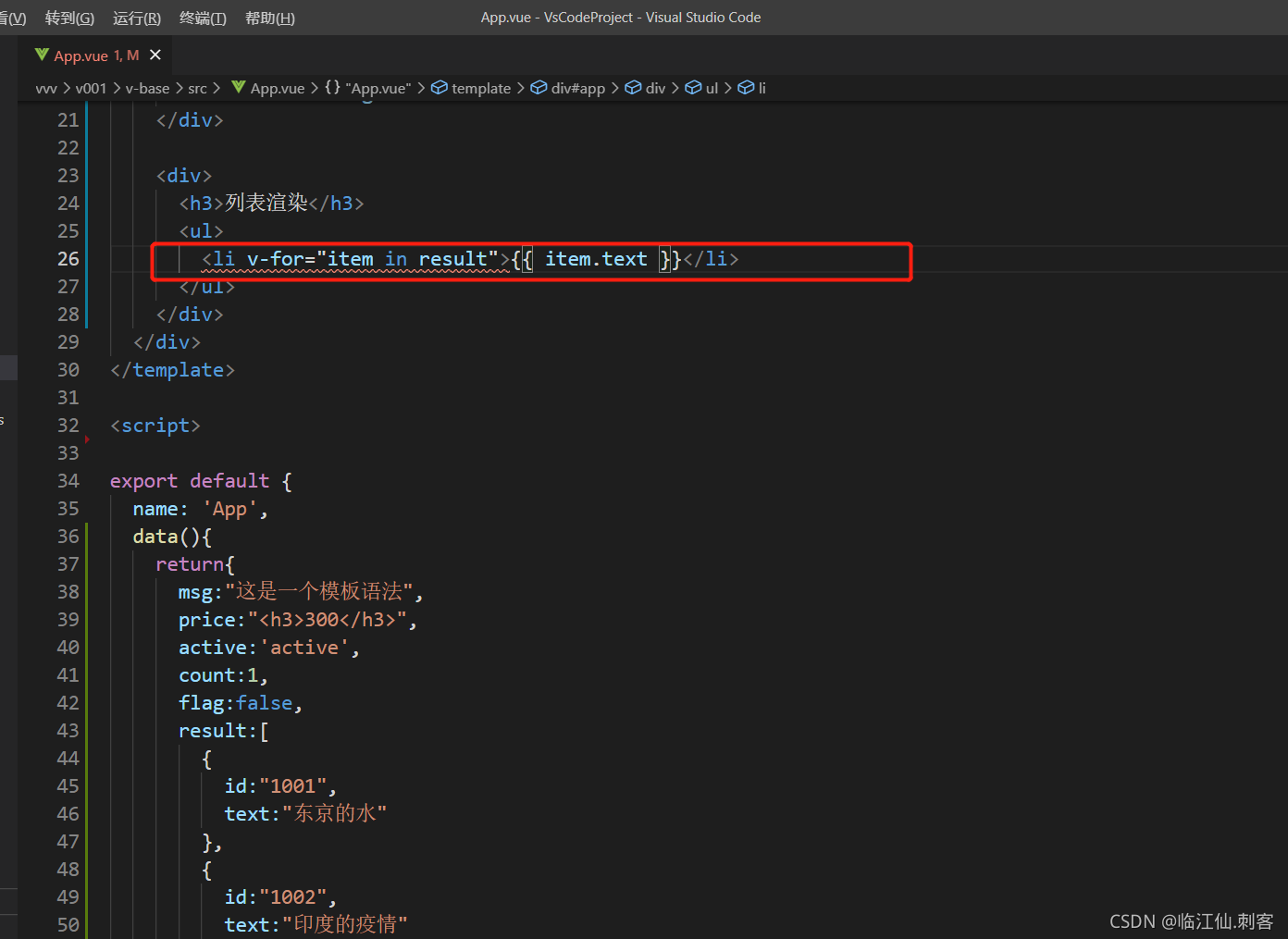Click v001 breadcrumb segment
1288x939 pixels.
point(91,88)
